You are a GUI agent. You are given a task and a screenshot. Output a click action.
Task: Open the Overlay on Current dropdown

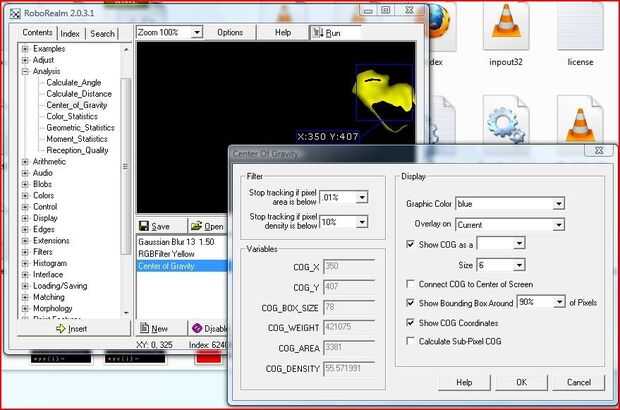click(x=558, y=225)
